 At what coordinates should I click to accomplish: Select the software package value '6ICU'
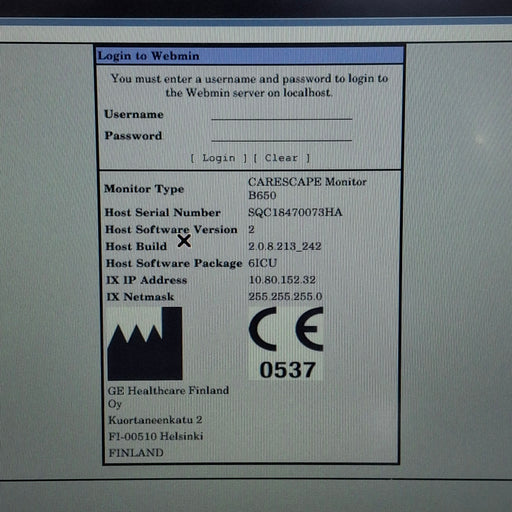262,263
